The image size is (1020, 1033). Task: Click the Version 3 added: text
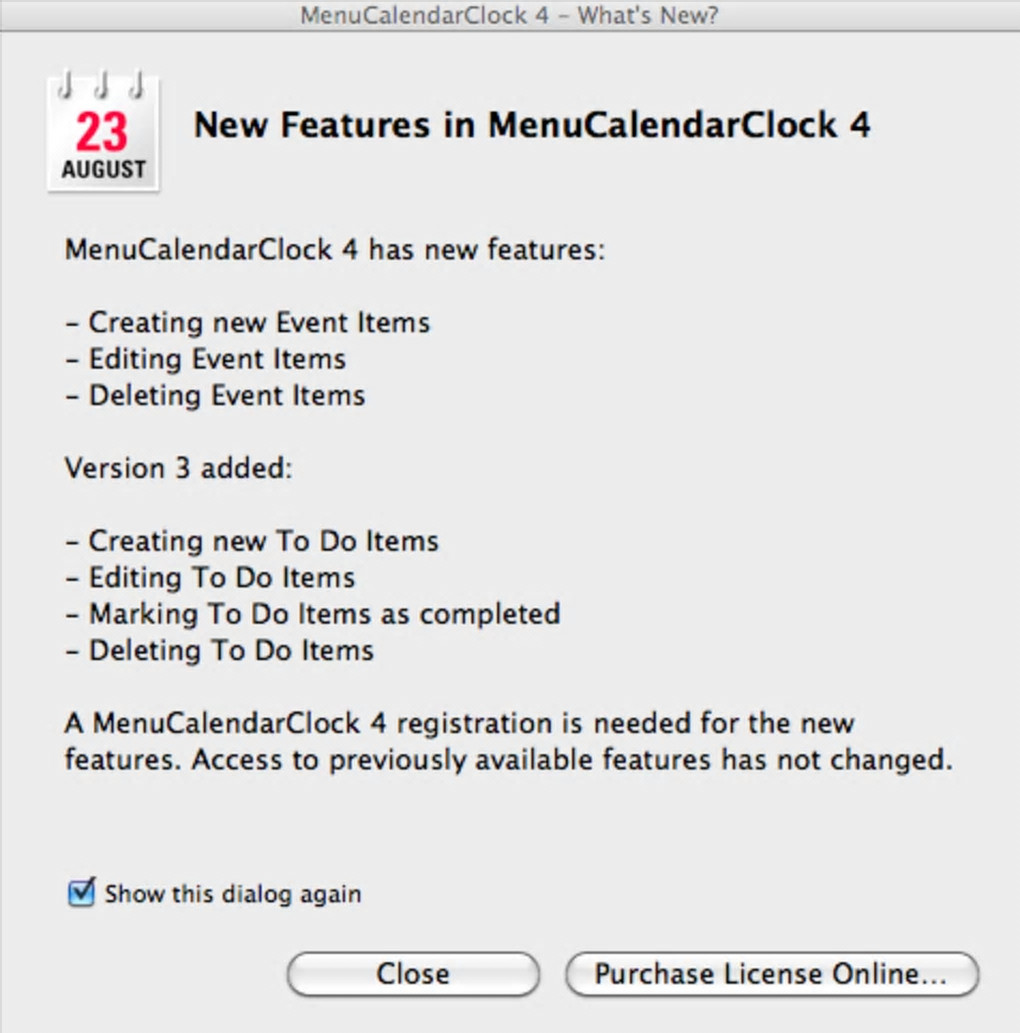179,468
